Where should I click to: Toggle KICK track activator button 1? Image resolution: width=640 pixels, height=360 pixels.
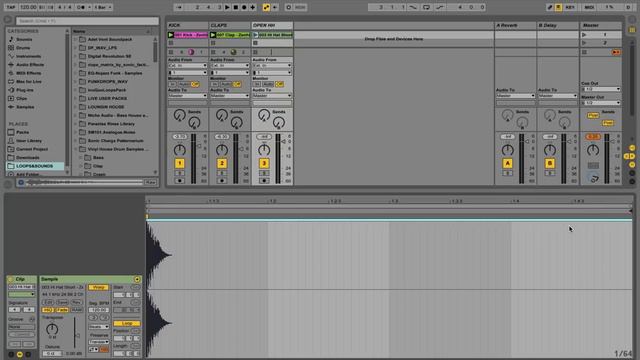coord(179,164)
